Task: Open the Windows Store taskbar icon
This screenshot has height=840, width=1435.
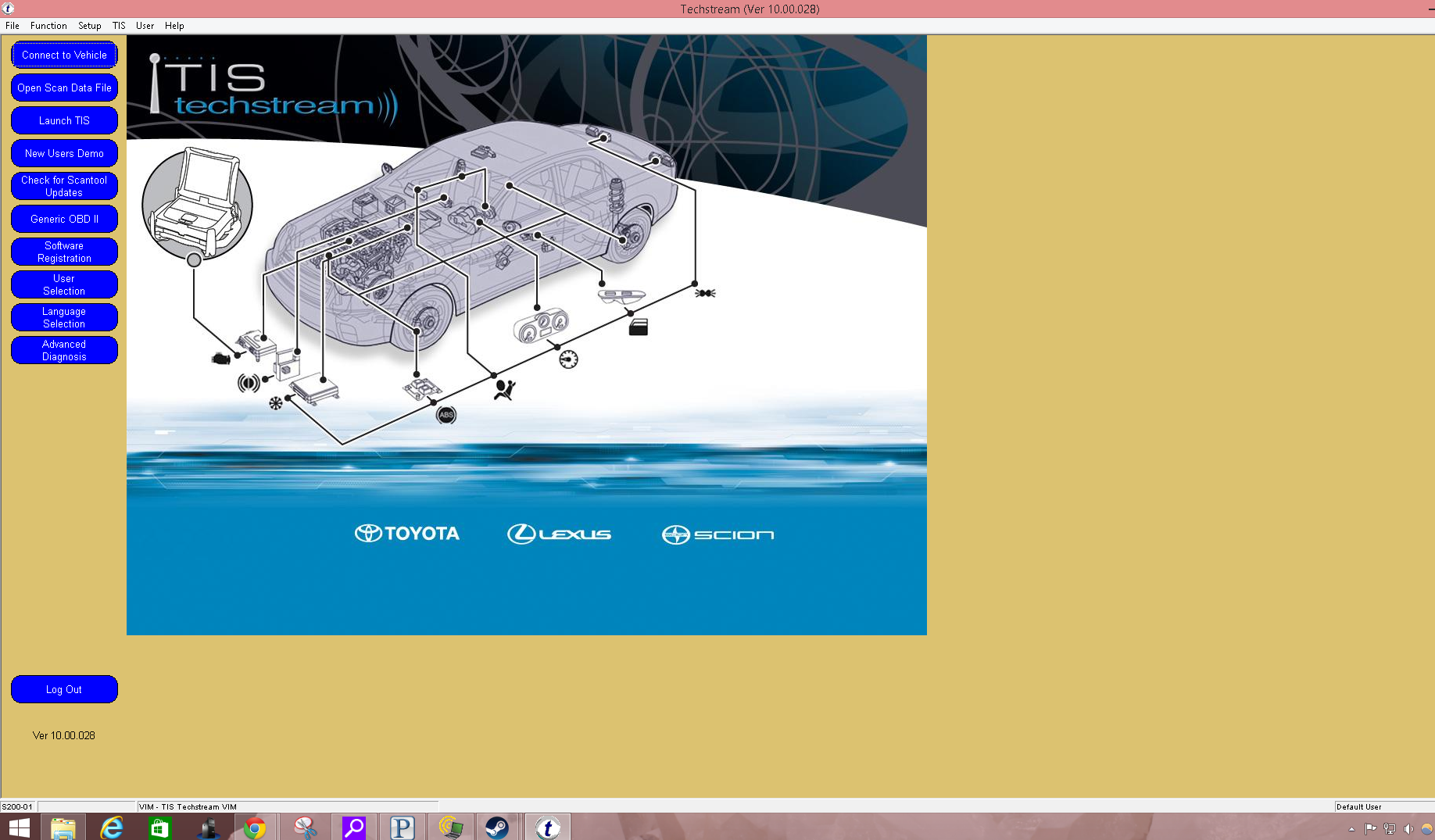Action: pos(159,827)
